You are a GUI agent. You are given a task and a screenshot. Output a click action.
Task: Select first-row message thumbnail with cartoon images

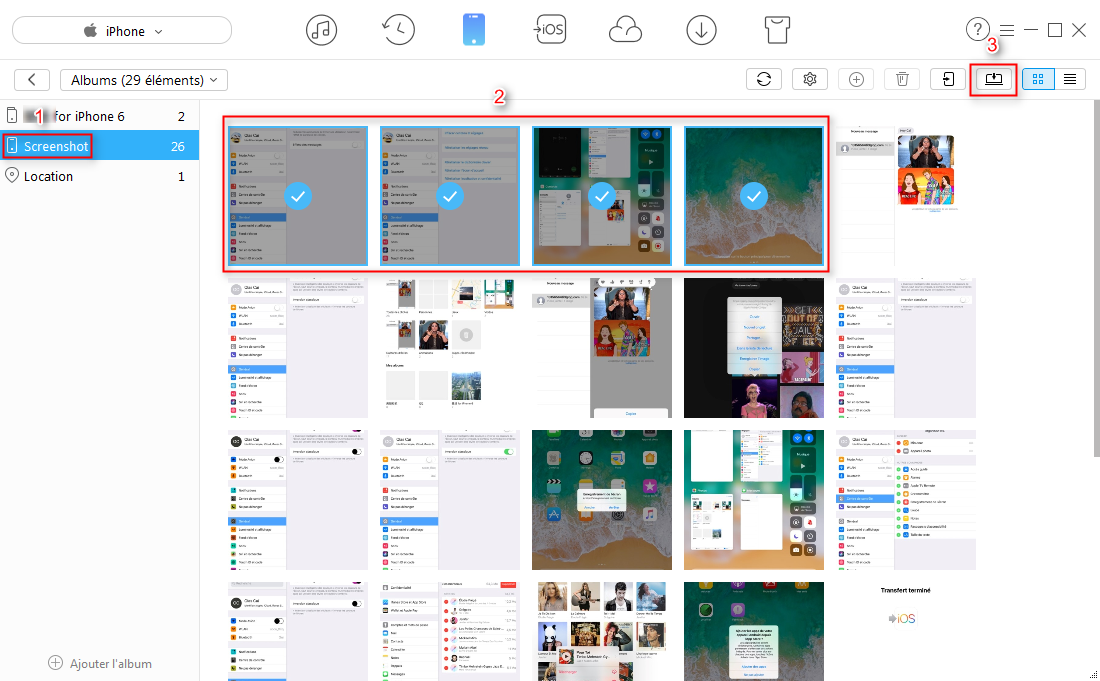[906, 196]
